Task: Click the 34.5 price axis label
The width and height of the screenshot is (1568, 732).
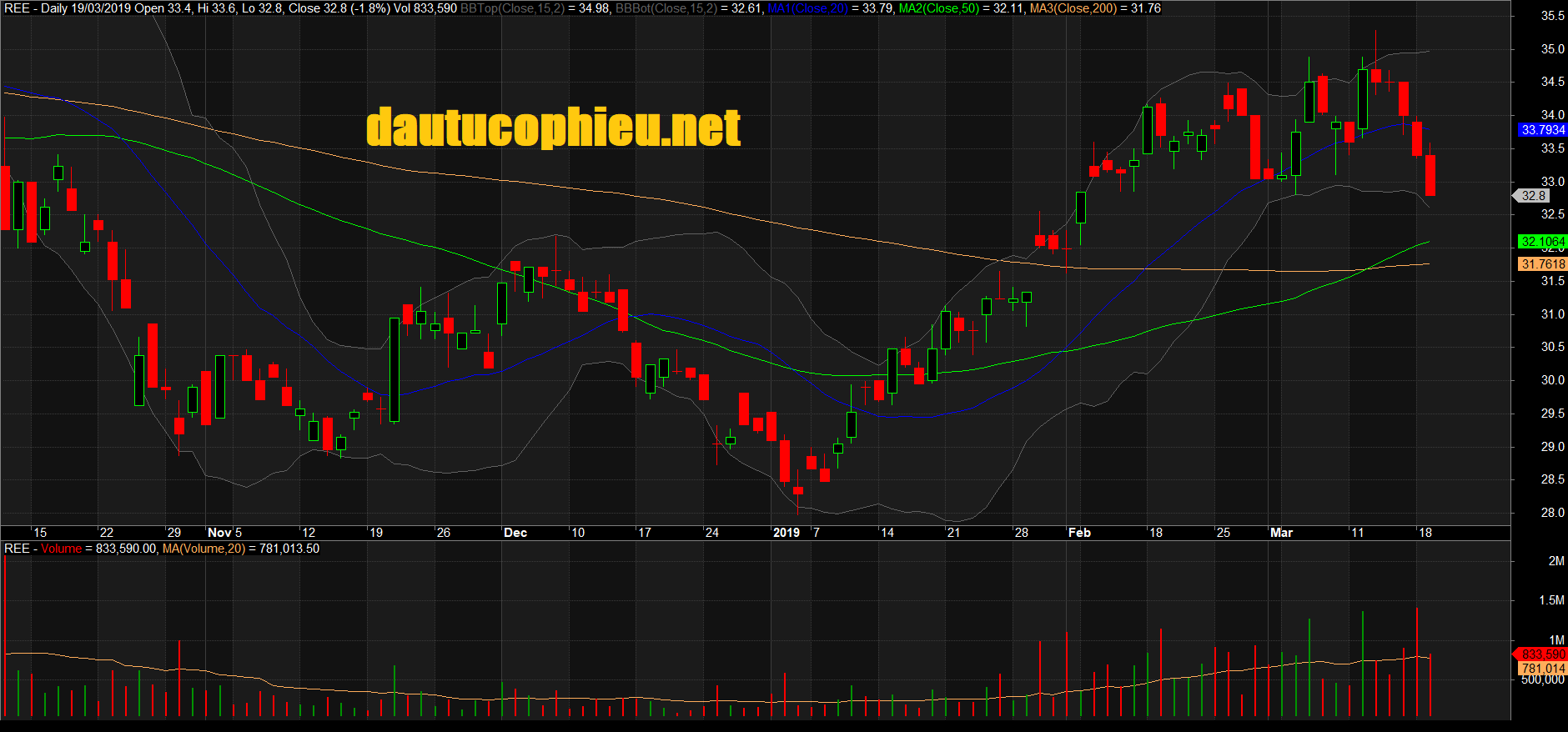Action: 1552,82
